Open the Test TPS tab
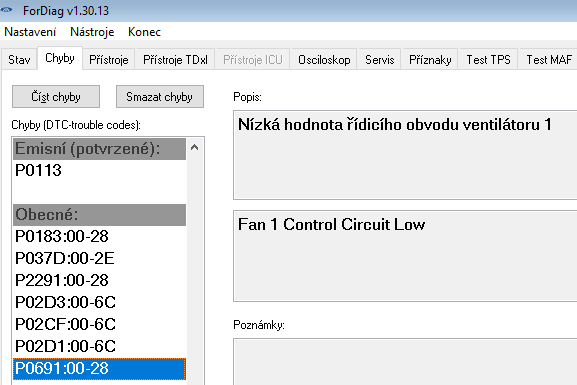Screen dimensions: 577x385 (x=488, y=59)
